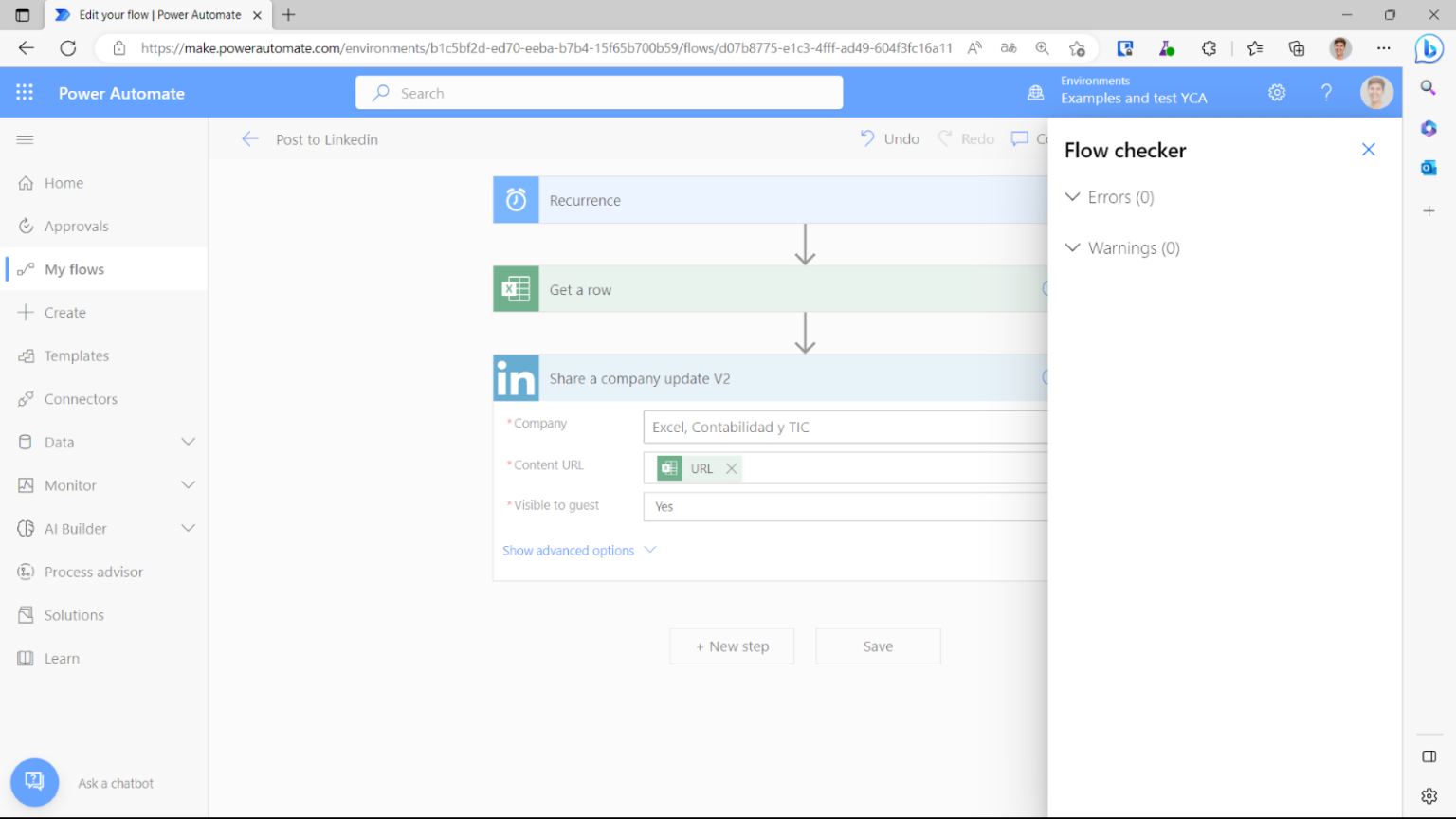Open the Ask a chatbot button
This screenshot has width=1456, height=819.
[x=35, y=781]
